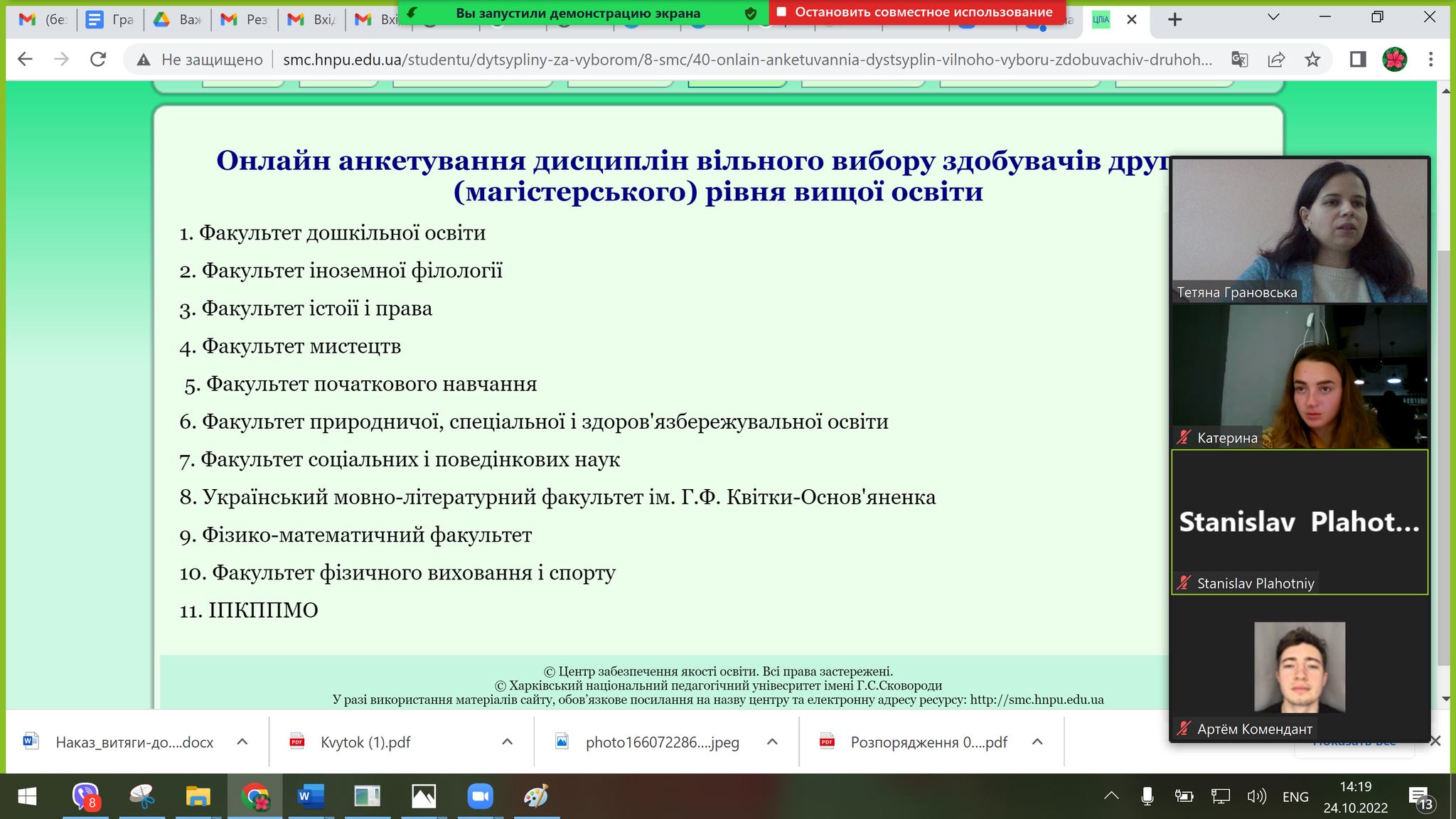Open Paint from the taskbar
This screenshot has height=819, width=1456.
coord(536,796)
